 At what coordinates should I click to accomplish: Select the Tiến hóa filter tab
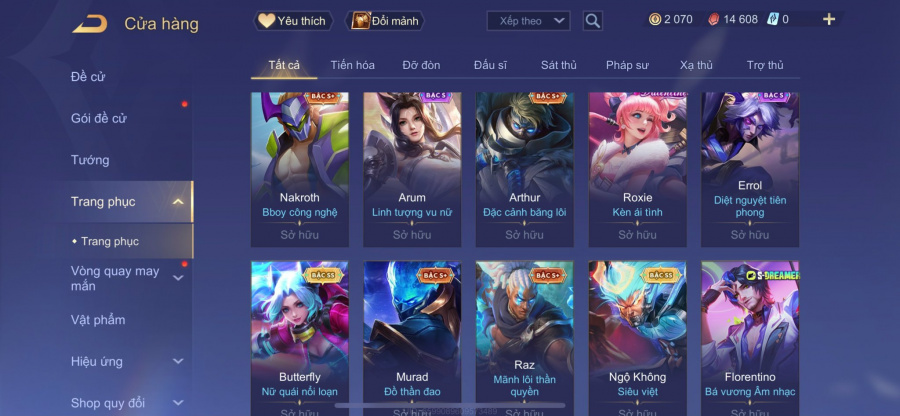point(352,65)
